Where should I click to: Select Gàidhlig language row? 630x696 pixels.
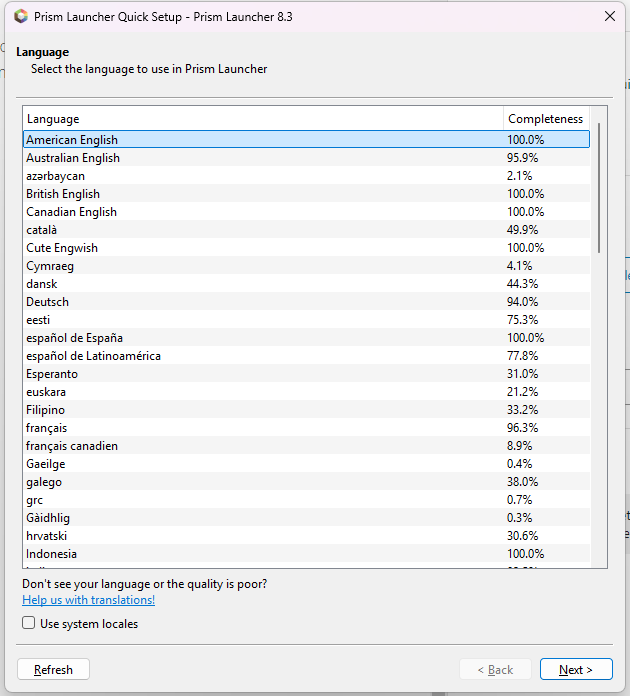[x=306, y=518]
